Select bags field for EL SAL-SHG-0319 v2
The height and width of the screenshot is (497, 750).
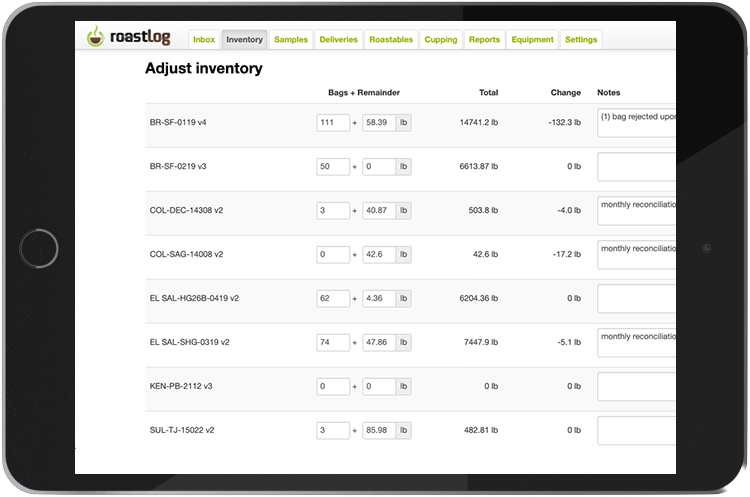(333, 343)
